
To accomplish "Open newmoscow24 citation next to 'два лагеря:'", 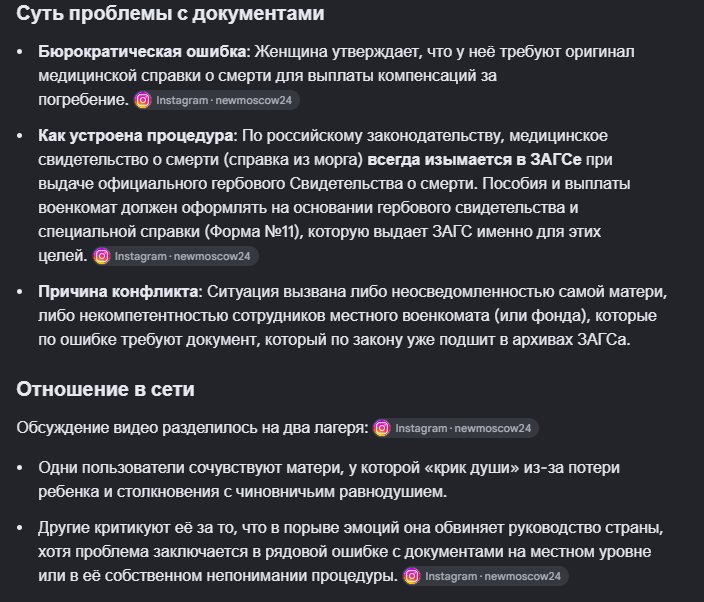I will 455,428.
